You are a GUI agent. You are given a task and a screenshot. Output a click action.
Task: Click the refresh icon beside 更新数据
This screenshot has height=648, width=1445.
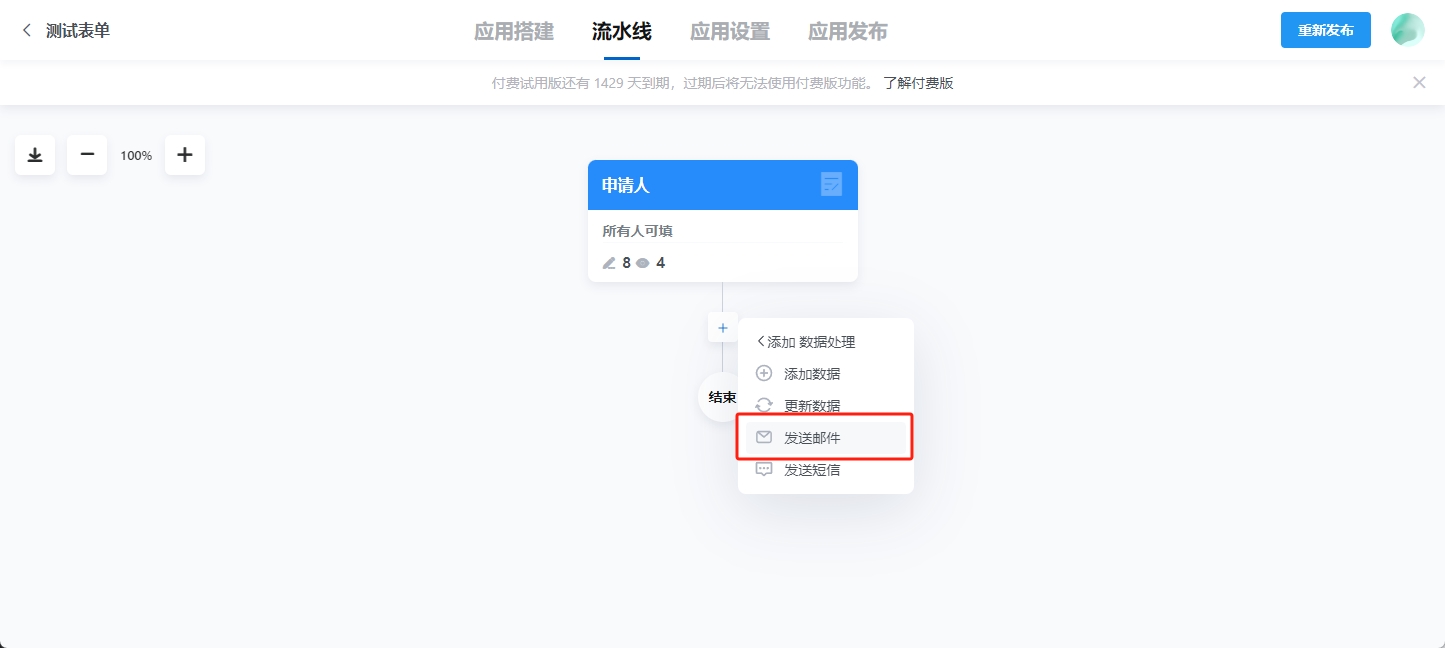(763, 405)
